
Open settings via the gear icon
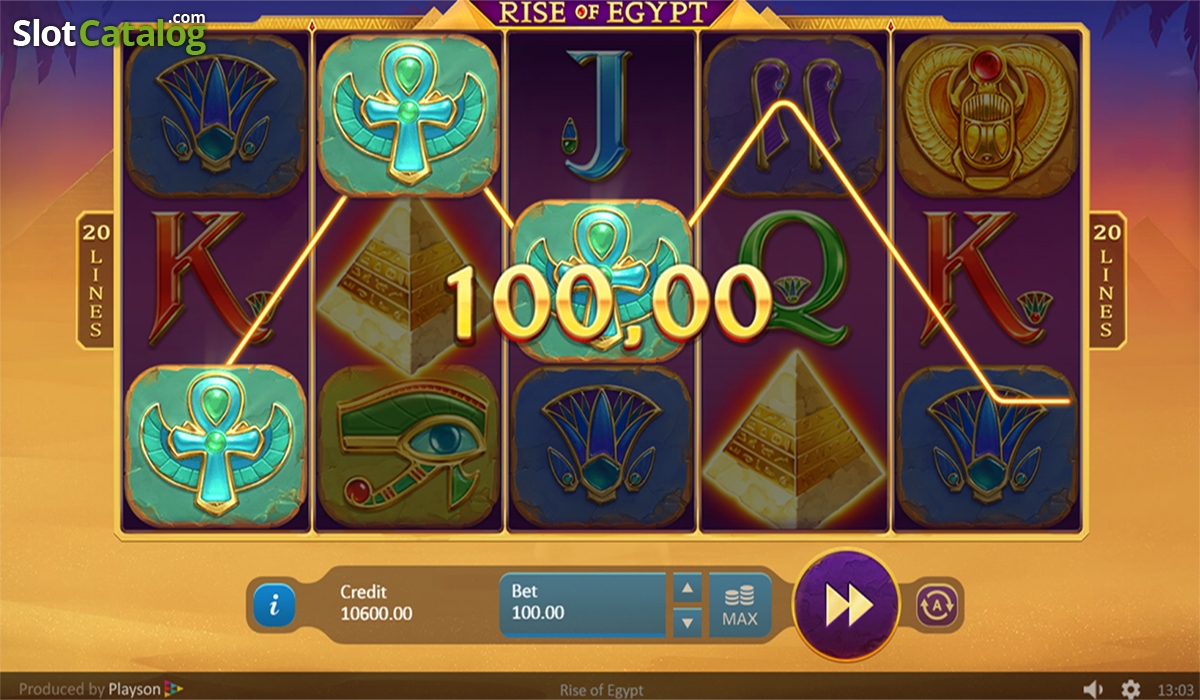pyautogui.click(x=1130, y=689)
